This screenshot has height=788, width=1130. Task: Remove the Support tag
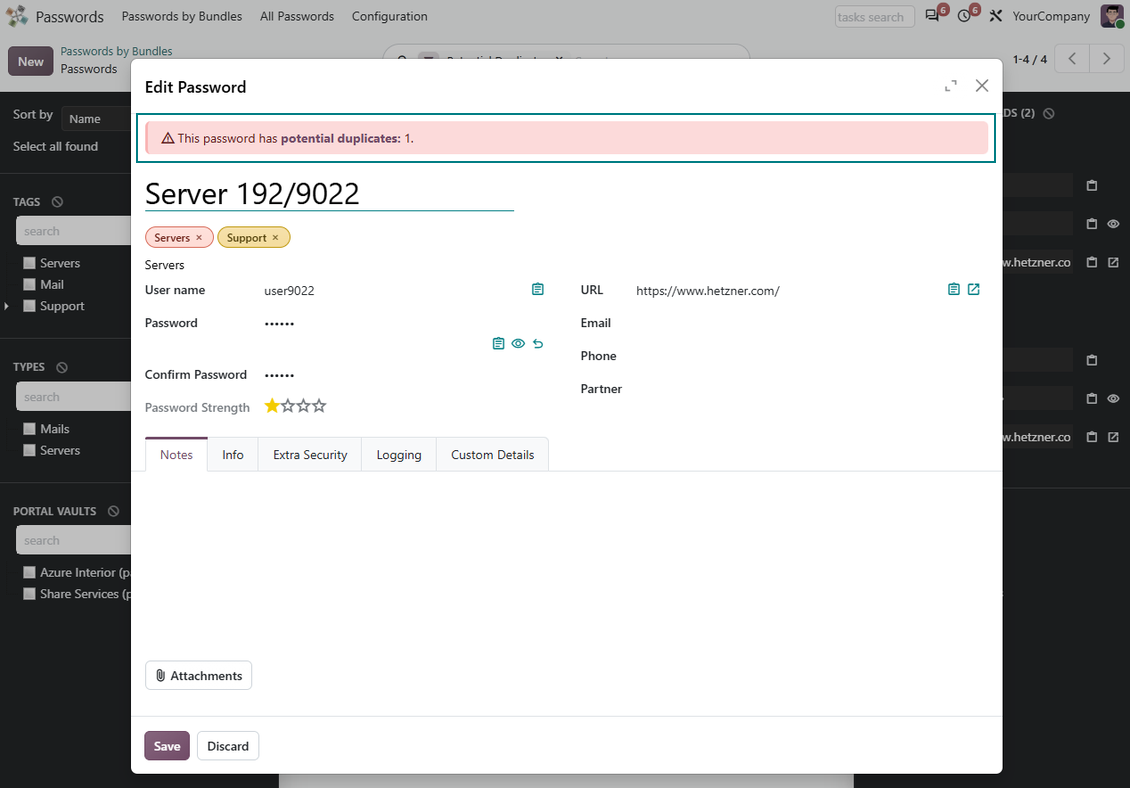tap(275, 237)
